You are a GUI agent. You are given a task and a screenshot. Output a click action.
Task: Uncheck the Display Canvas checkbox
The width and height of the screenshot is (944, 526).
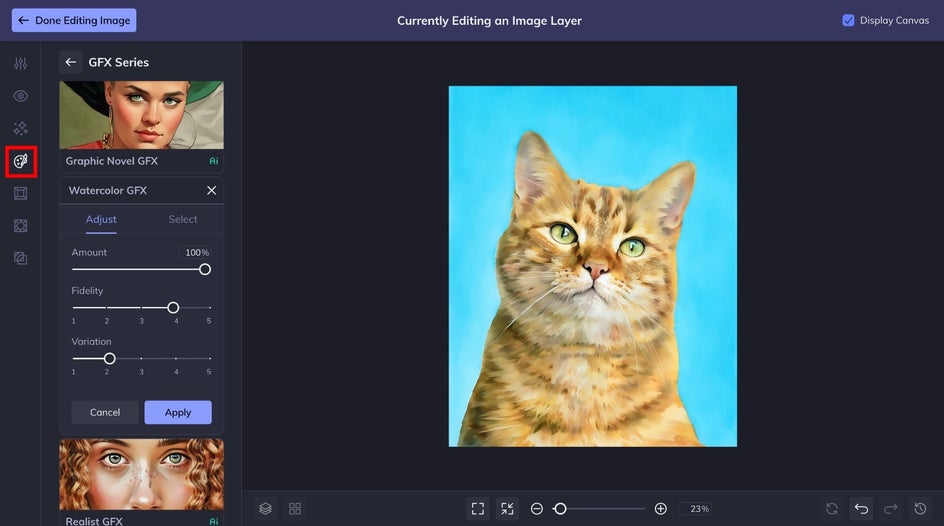(848, 20)
